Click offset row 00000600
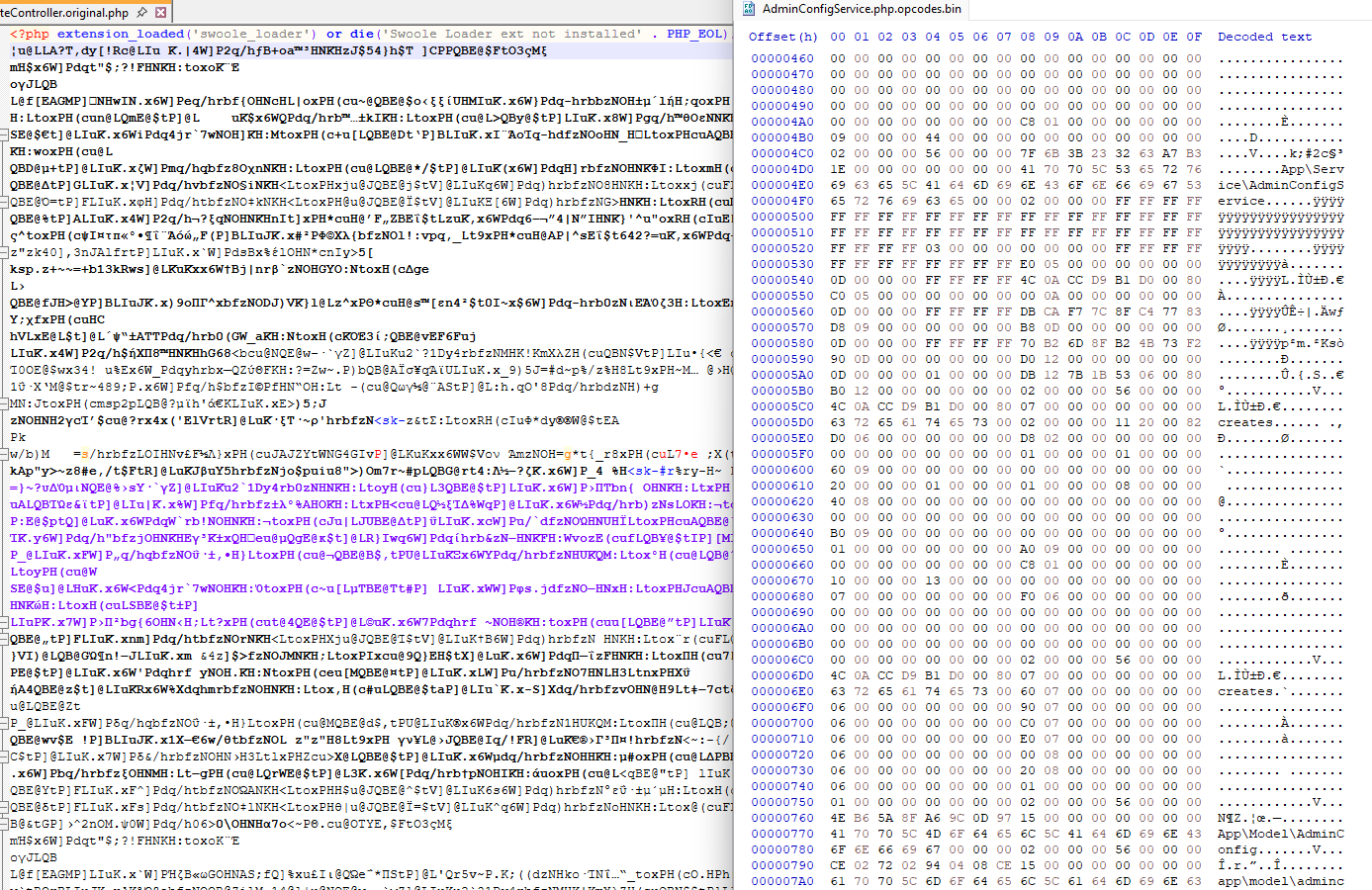The height and width of the screenshot is (890, 1372). point(782,470)
